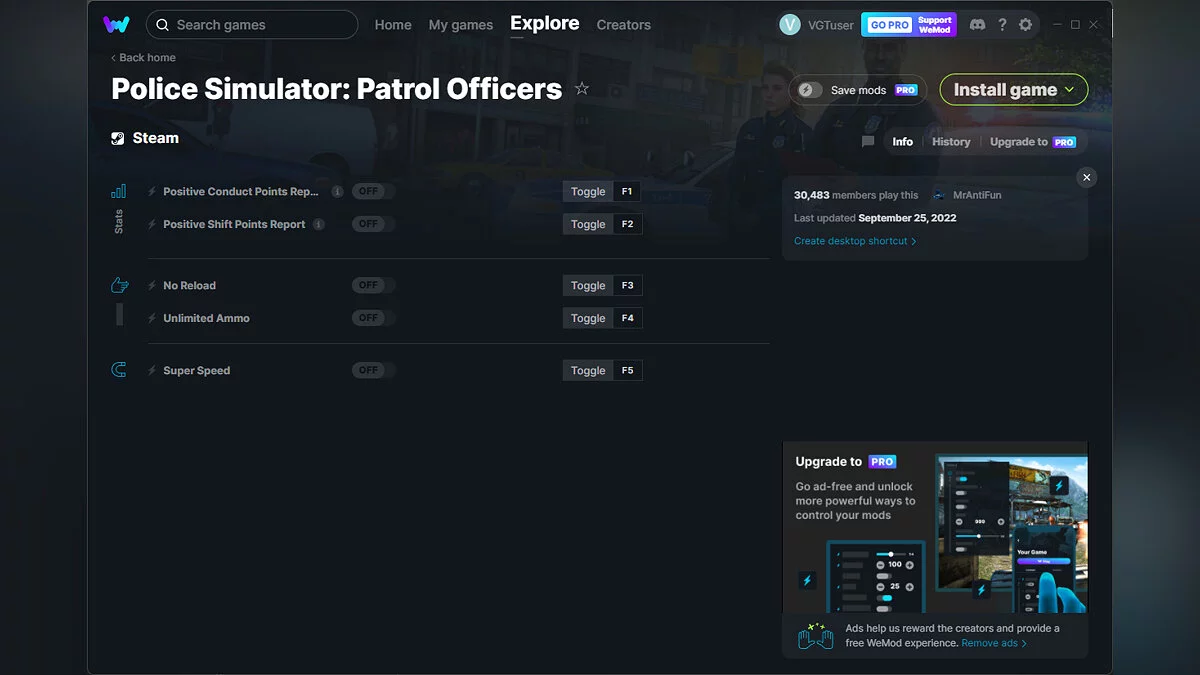Star the game to add it to favorites
The image size is (1200, 675).
(x=582, y=89)
